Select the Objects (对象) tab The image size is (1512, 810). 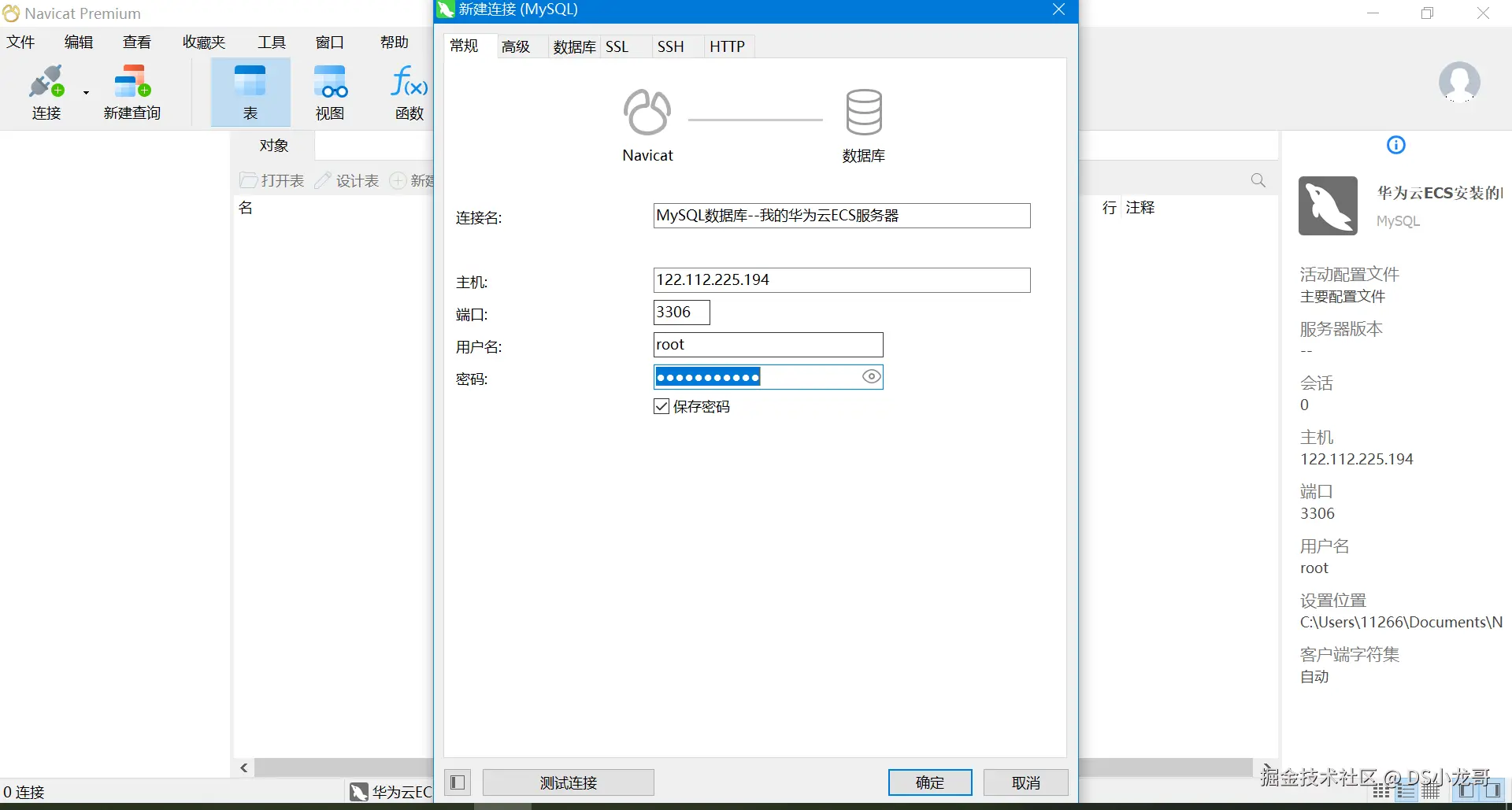(x=274, y=146)
